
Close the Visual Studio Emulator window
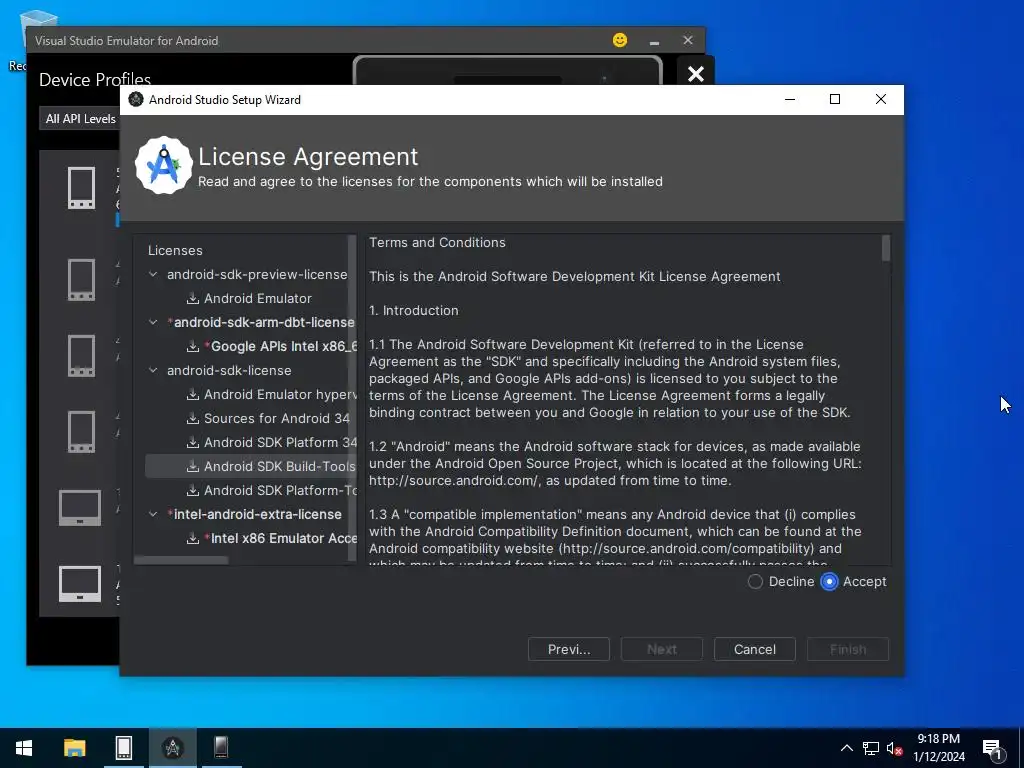click(x=688, y=40)
